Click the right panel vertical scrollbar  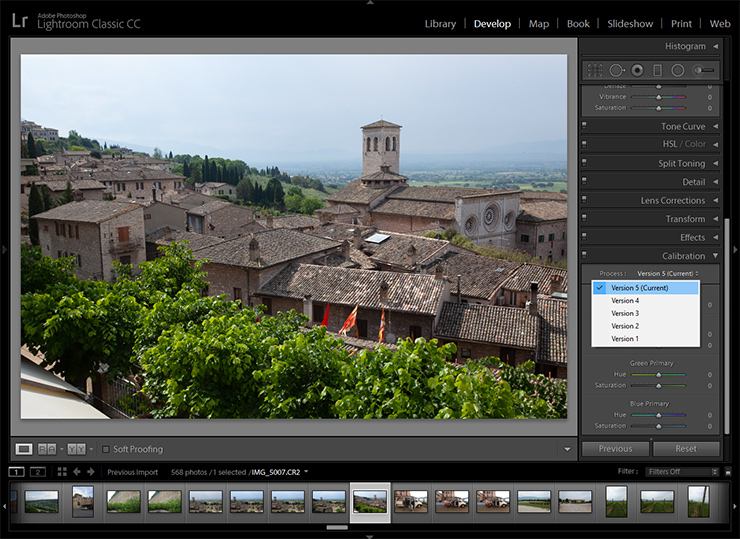pos(727,327)
